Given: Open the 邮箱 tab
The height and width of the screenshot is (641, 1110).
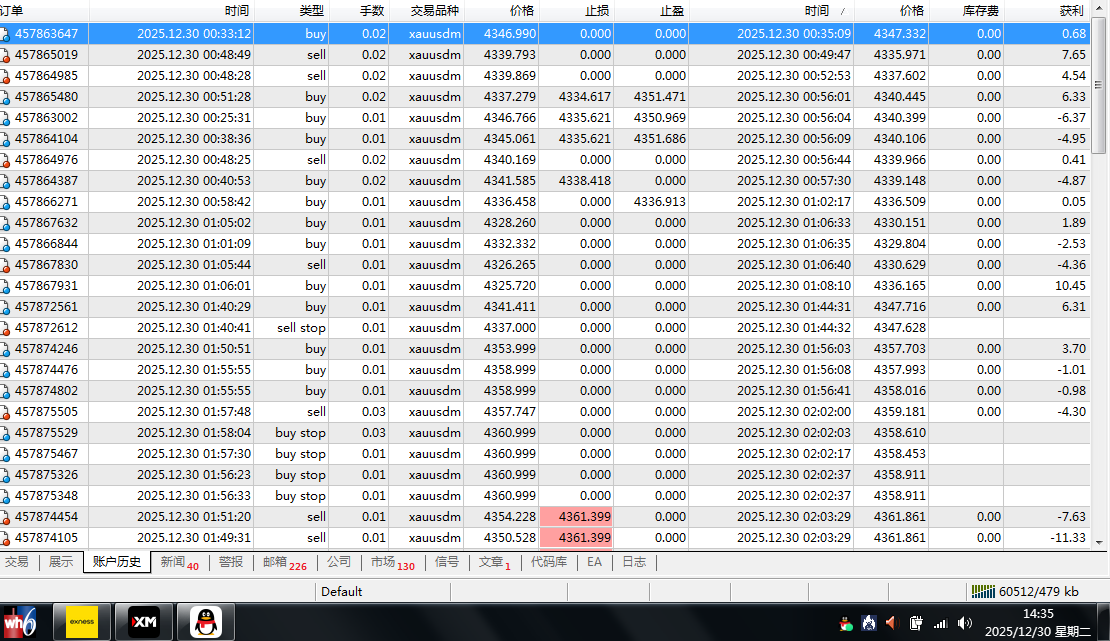Looking at the screenshot, I should pos(283,562).
